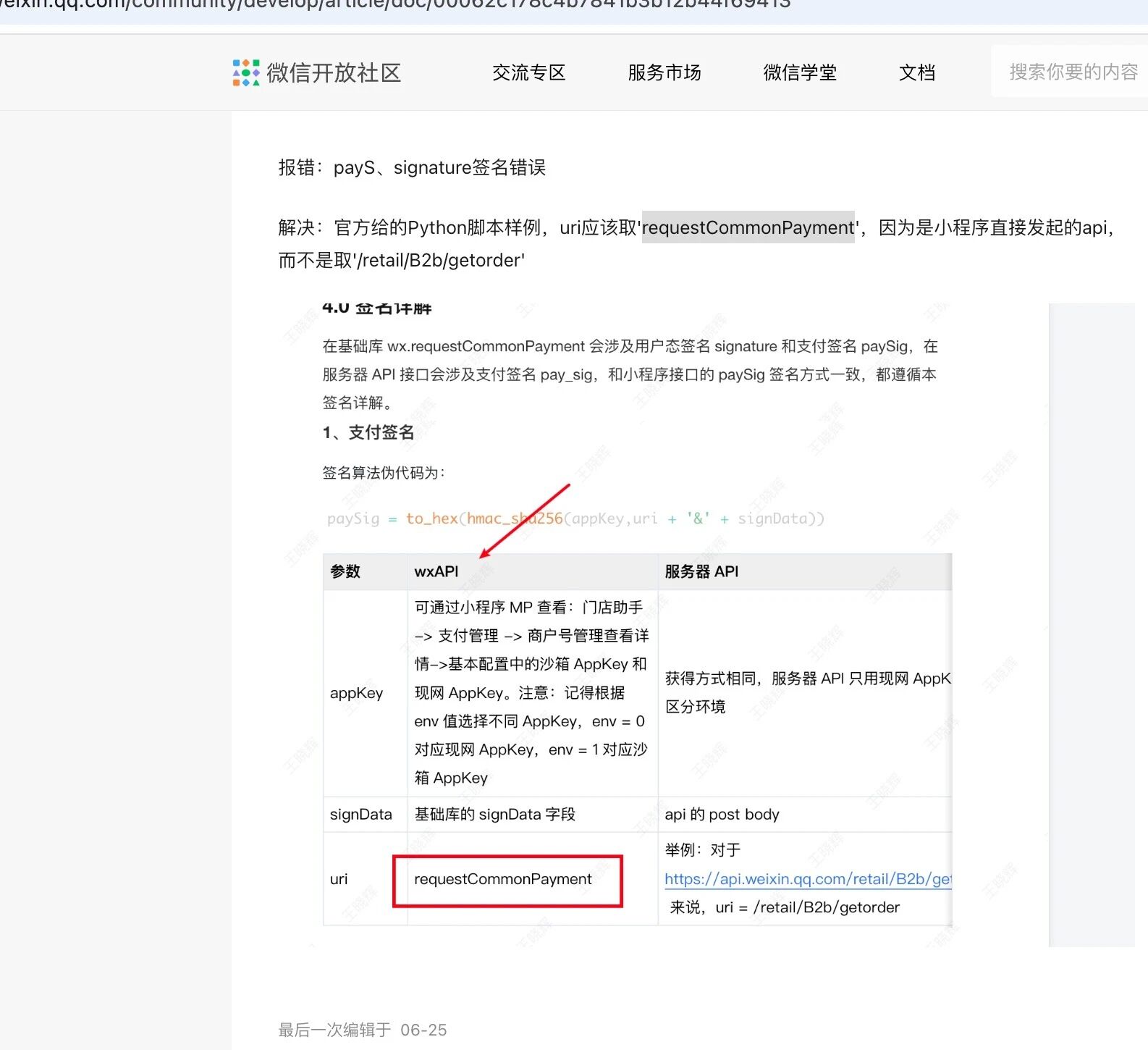Click the WeChat Open Community logo icon
1148x1050 pixels.
tap(246, 72)
